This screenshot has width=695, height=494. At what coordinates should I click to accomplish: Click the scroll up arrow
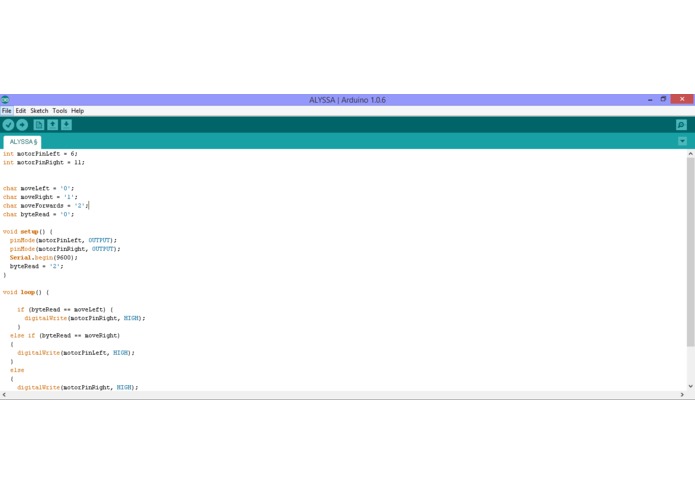coord(691,154)
